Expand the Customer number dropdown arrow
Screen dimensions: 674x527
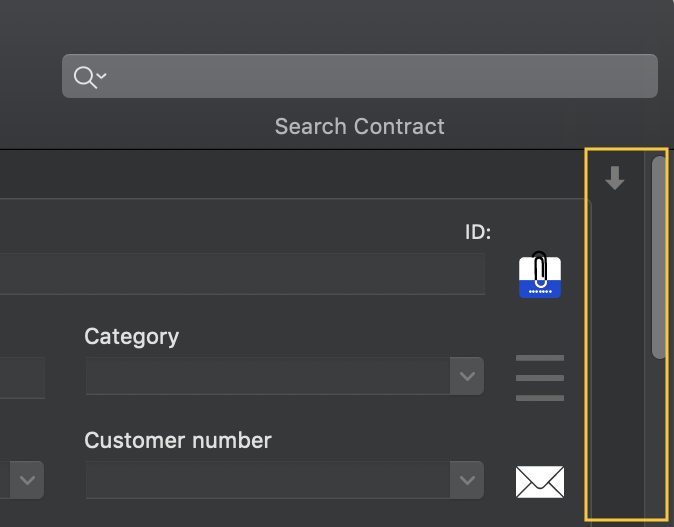pyautogui.click(x=467, y=480)
